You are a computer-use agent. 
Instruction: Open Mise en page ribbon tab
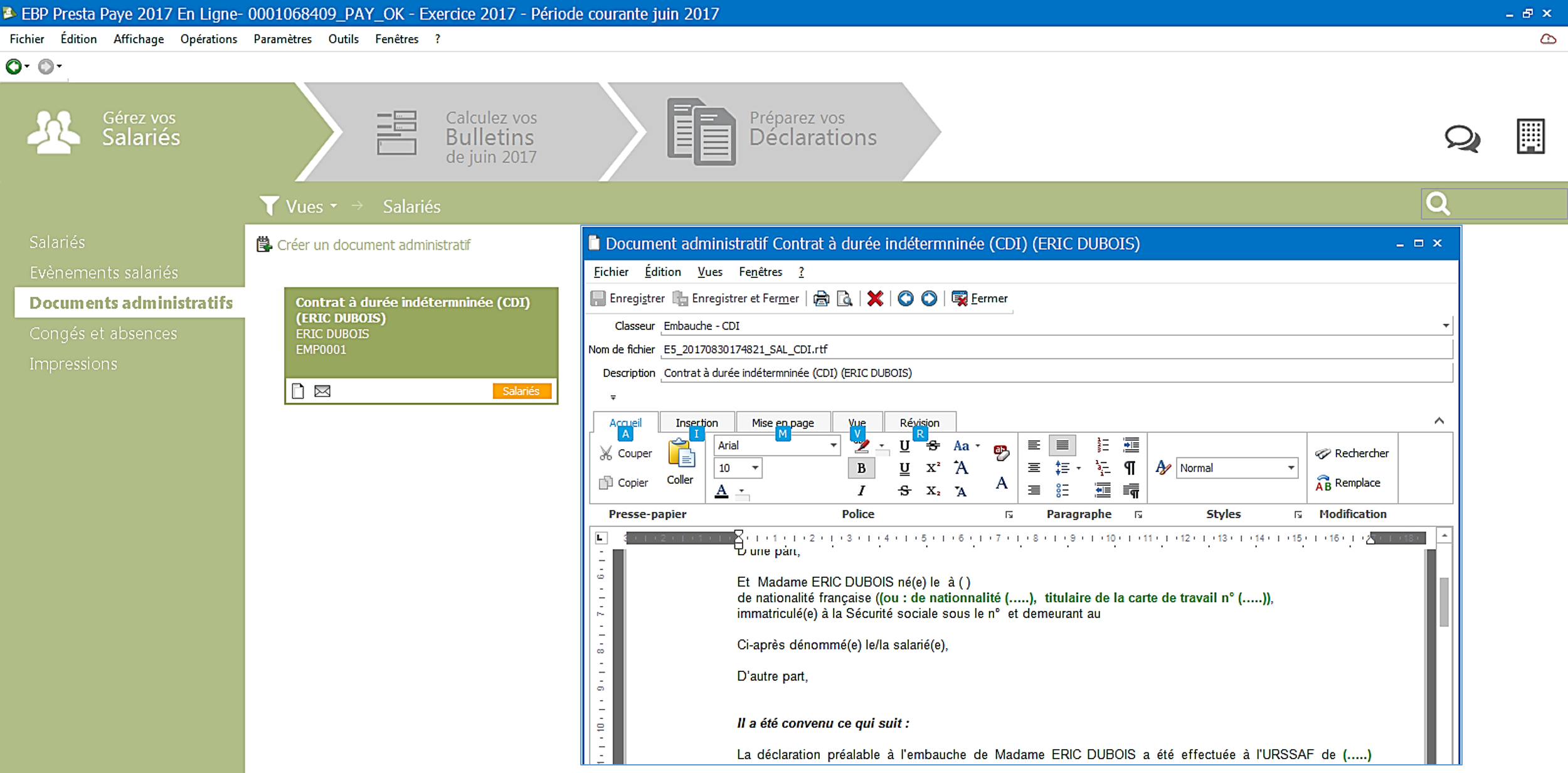pyautogui.click(x=783, y=422)
